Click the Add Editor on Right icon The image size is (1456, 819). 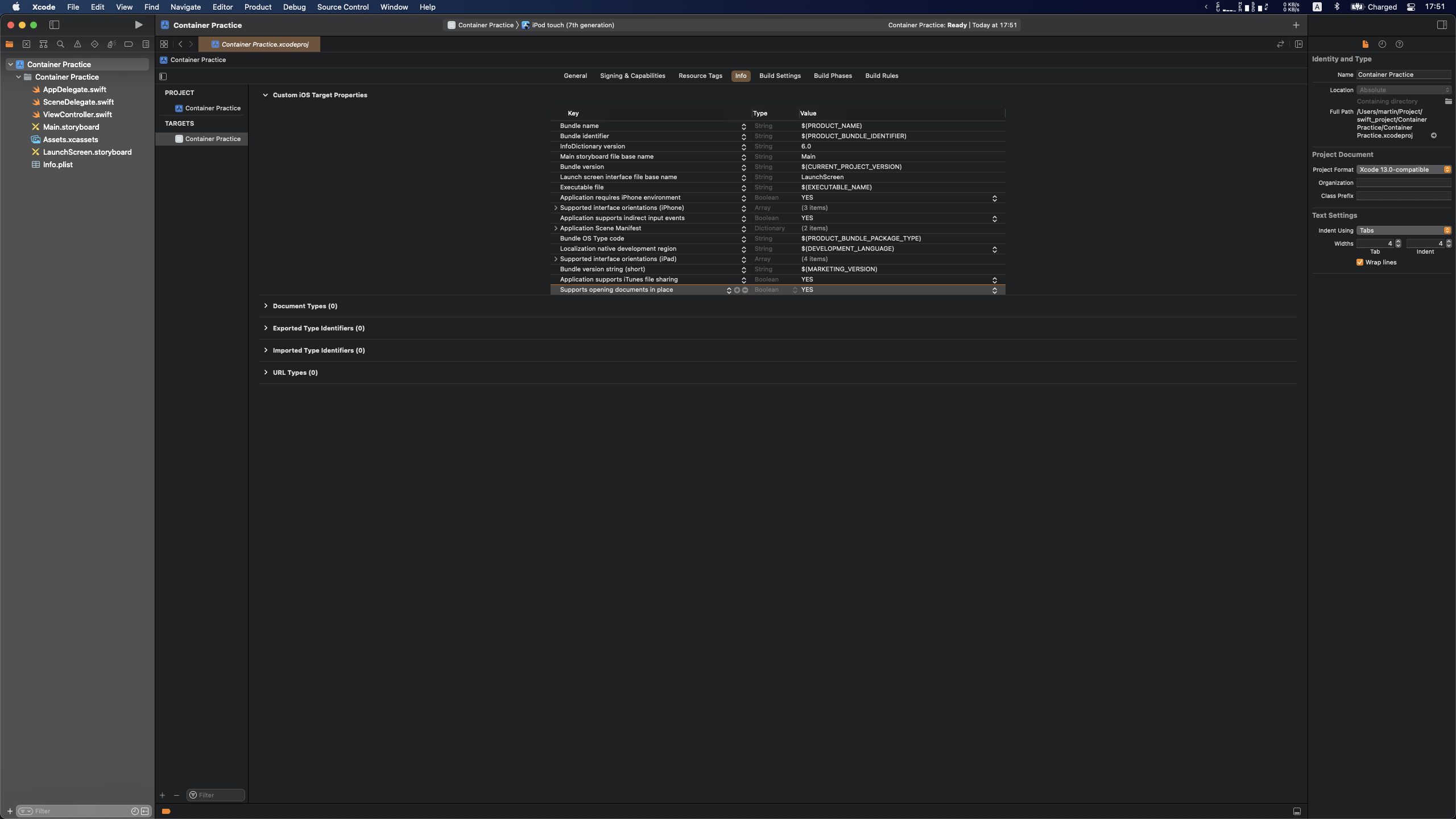tap(1298, 44)
